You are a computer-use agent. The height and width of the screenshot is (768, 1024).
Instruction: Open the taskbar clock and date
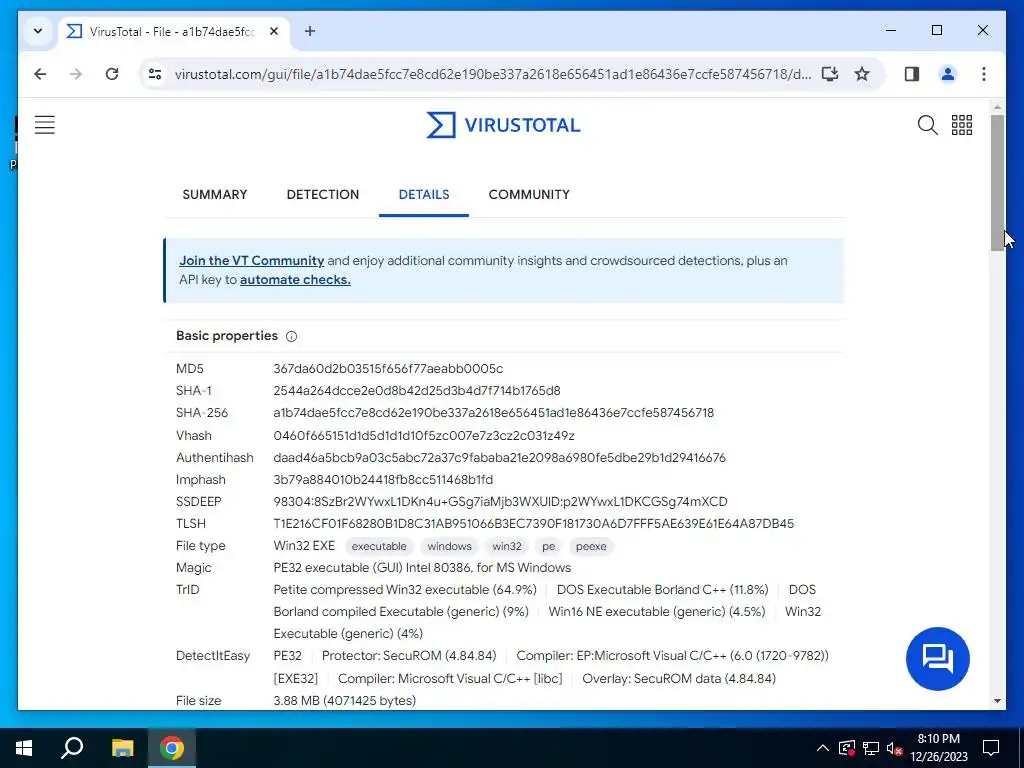click(x=938, y=748)
